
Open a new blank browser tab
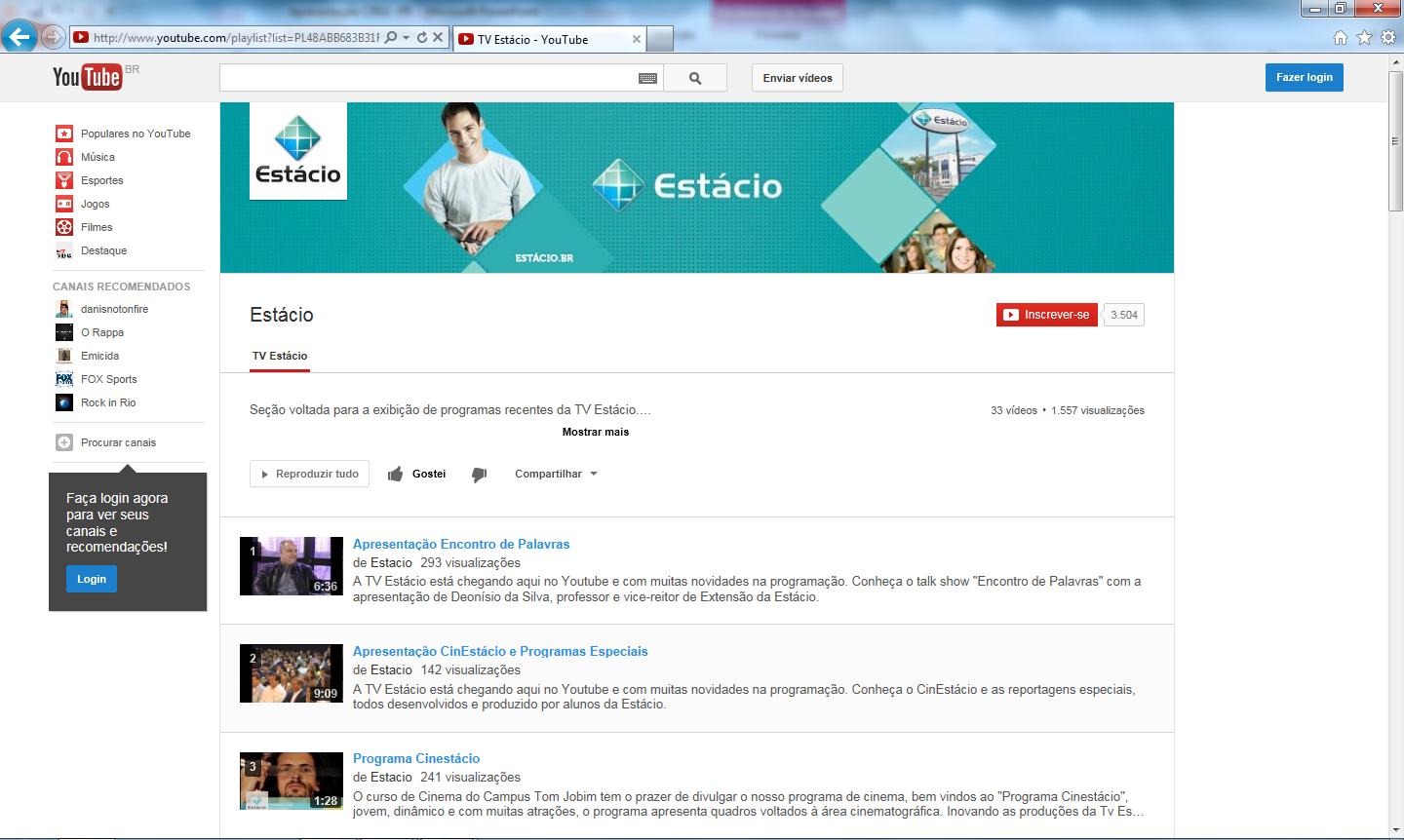click(x=660, y=39)
